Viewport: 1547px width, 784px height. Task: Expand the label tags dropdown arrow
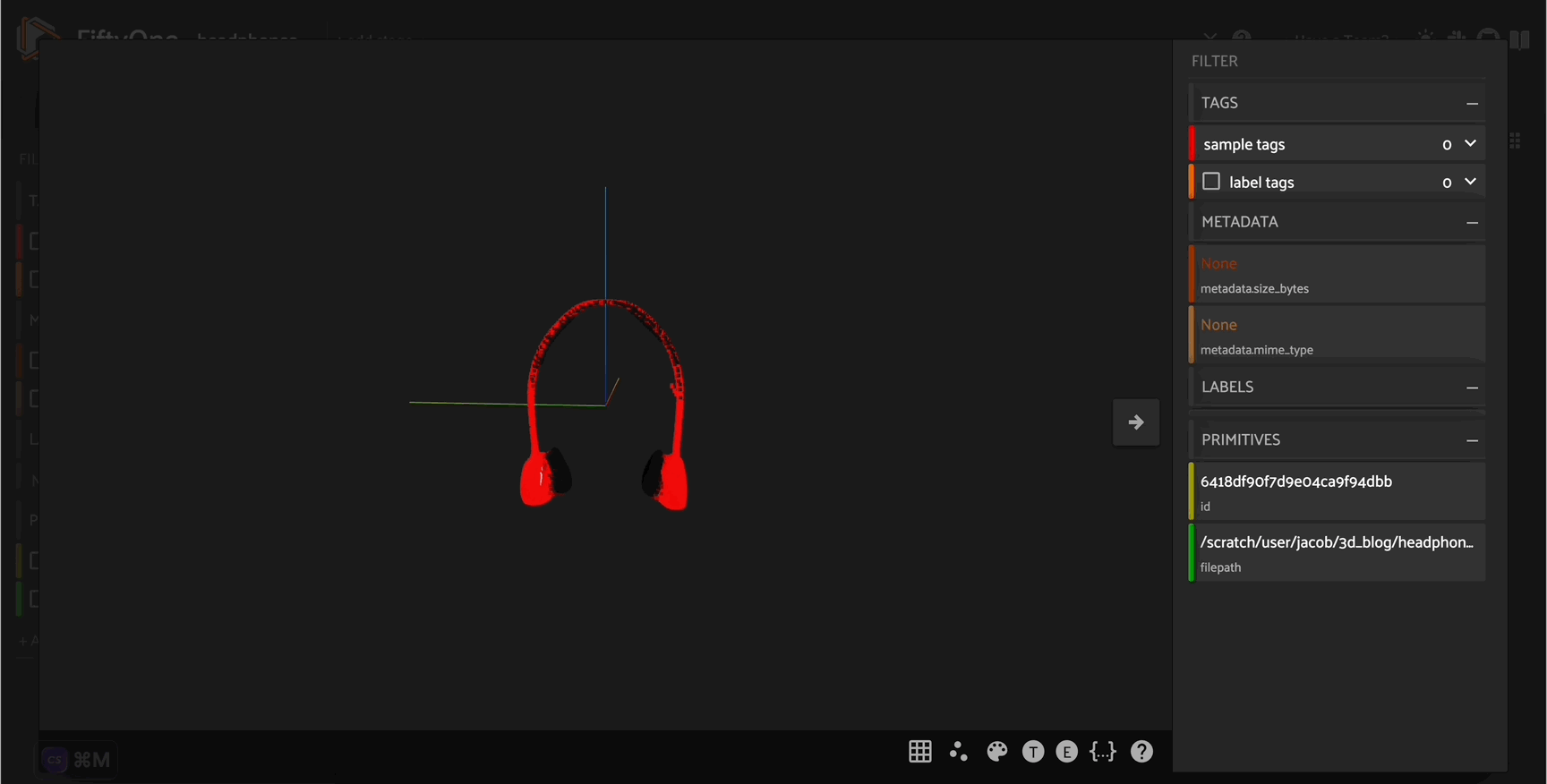[x=1470, y=182]
